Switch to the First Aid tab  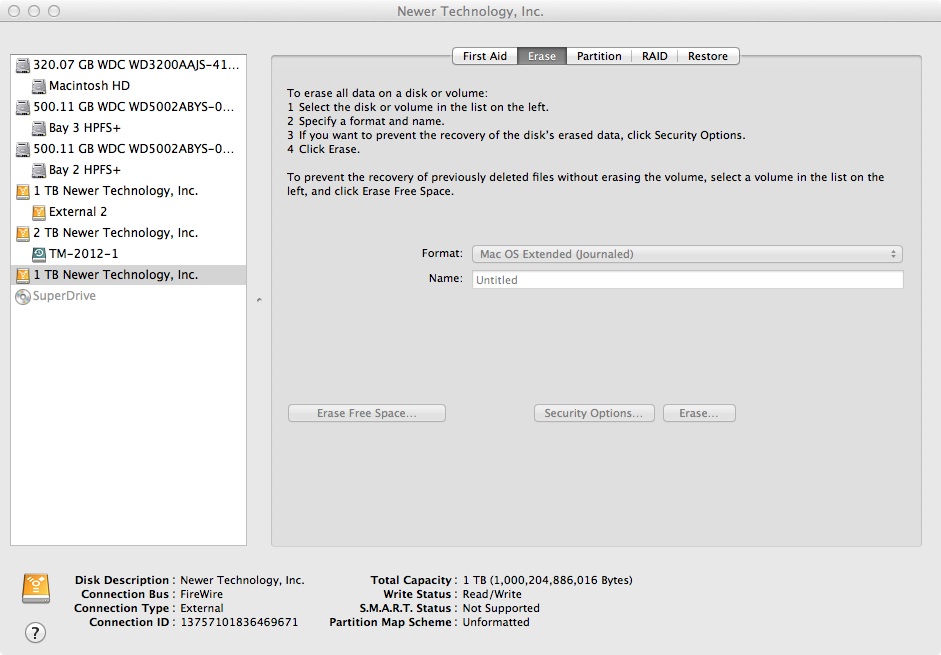(x=485, y=56)
